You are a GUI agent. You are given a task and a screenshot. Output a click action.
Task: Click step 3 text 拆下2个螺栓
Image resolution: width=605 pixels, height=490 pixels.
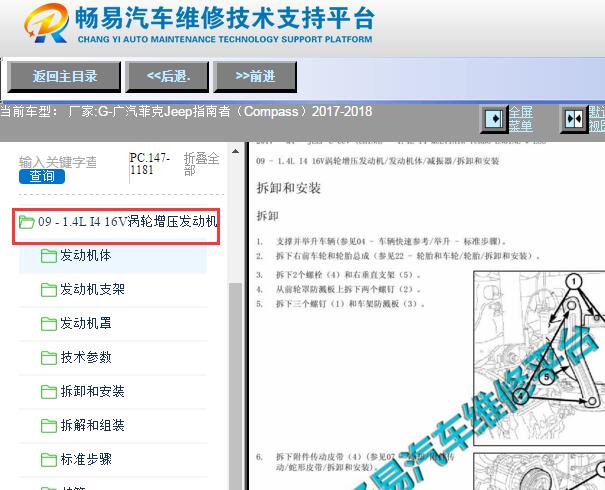coord(348,275)
